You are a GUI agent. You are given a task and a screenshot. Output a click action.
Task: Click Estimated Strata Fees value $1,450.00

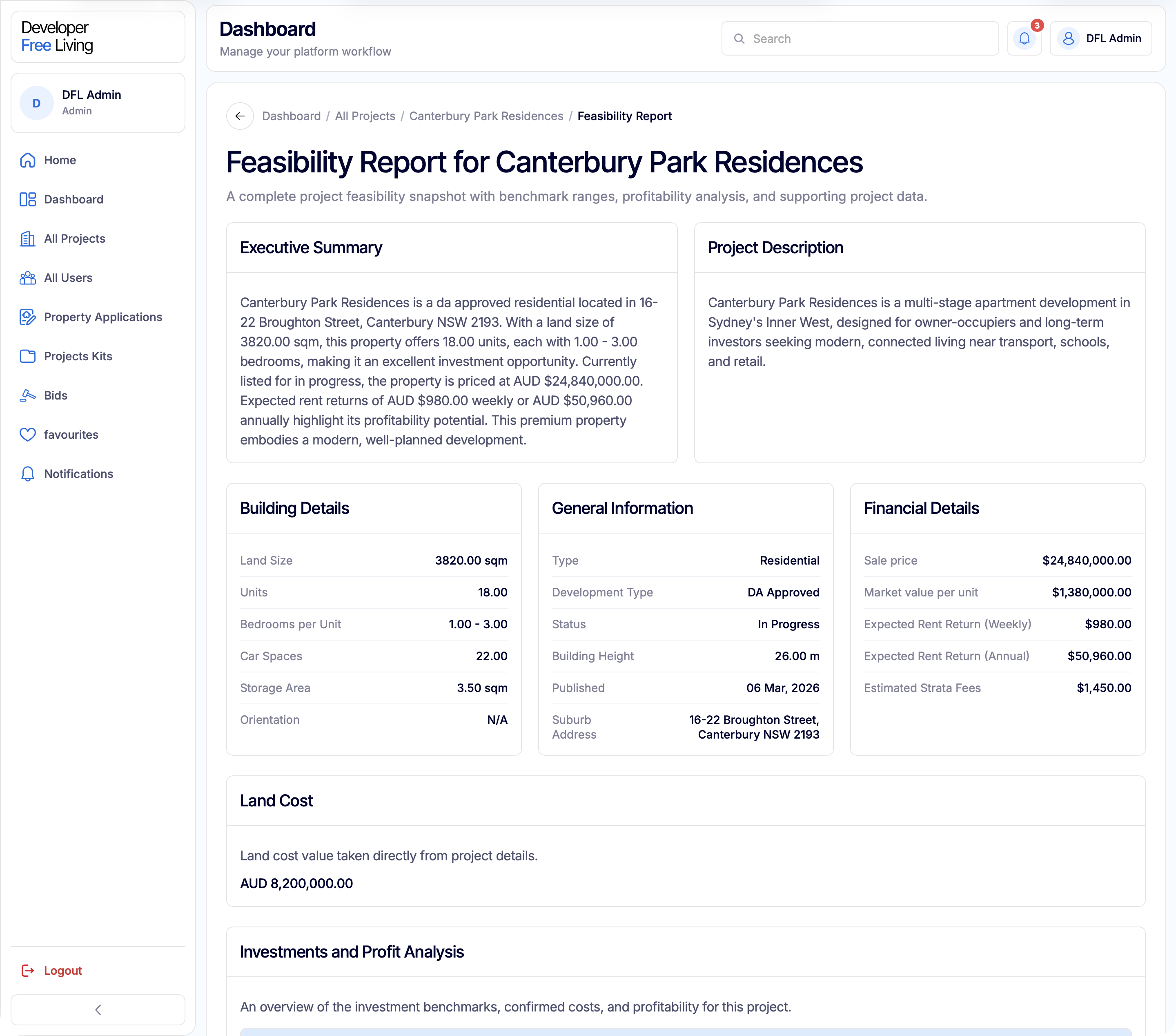click(x=1103, y=688)
